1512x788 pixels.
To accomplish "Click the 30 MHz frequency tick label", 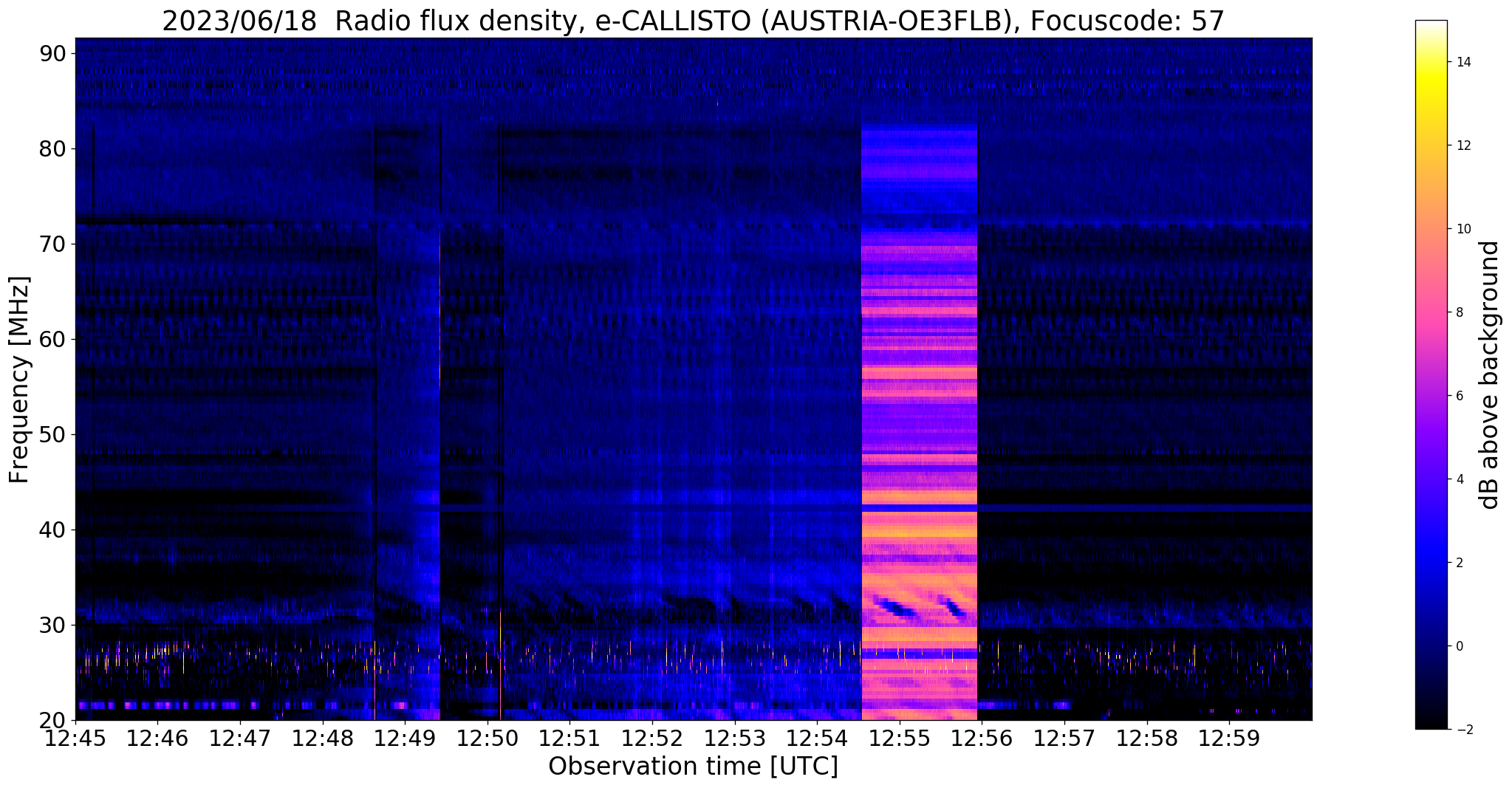I will 53,625.
